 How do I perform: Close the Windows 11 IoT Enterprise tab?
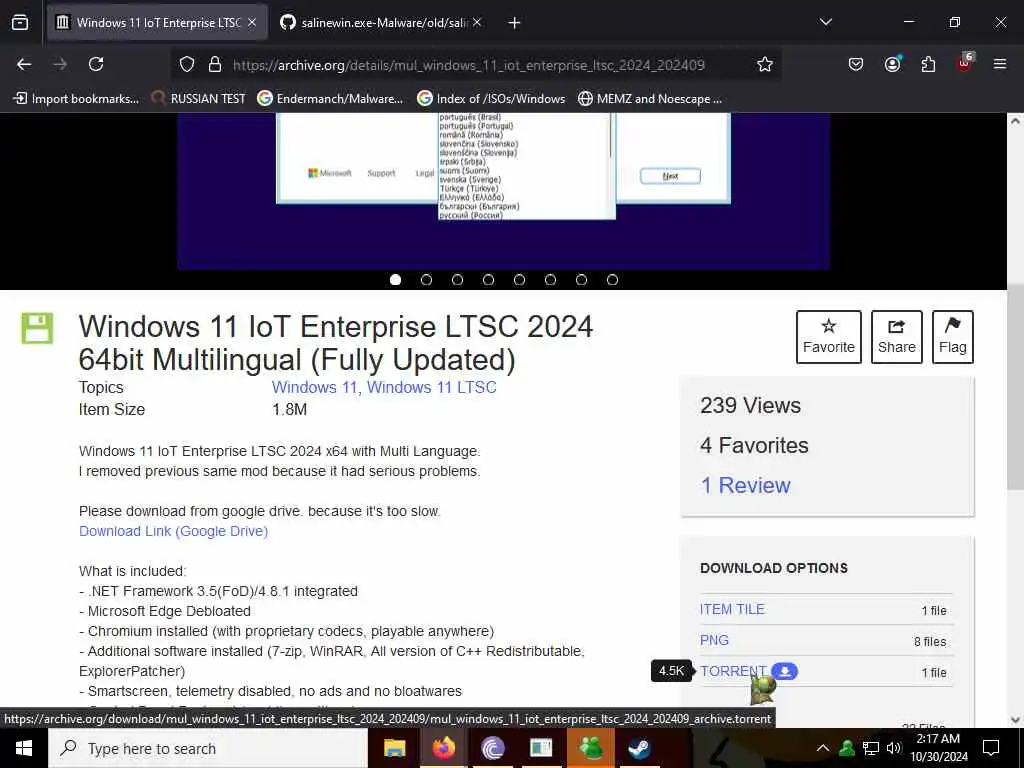252,22
